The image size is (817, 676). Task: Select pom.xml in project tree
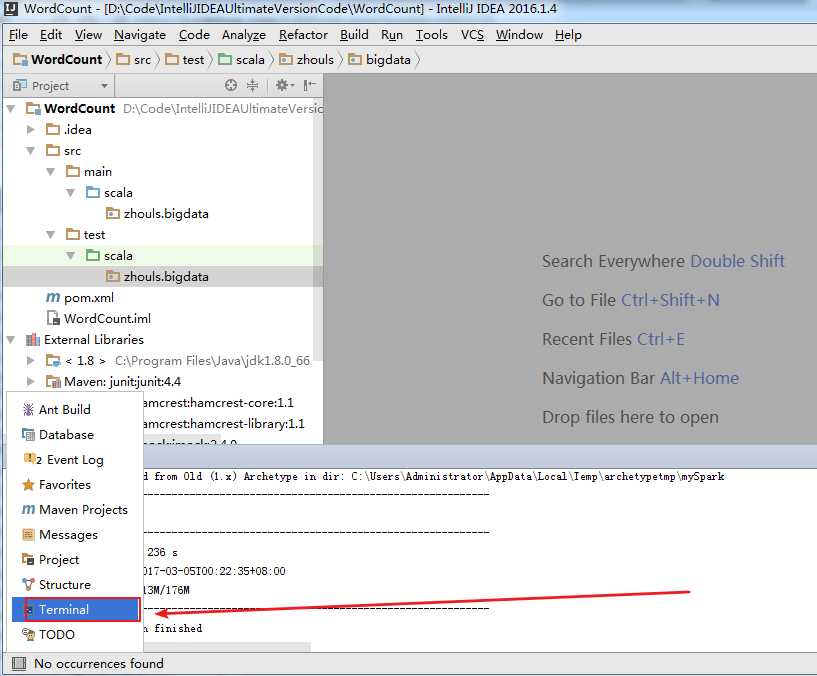click(x=80, y=298)
